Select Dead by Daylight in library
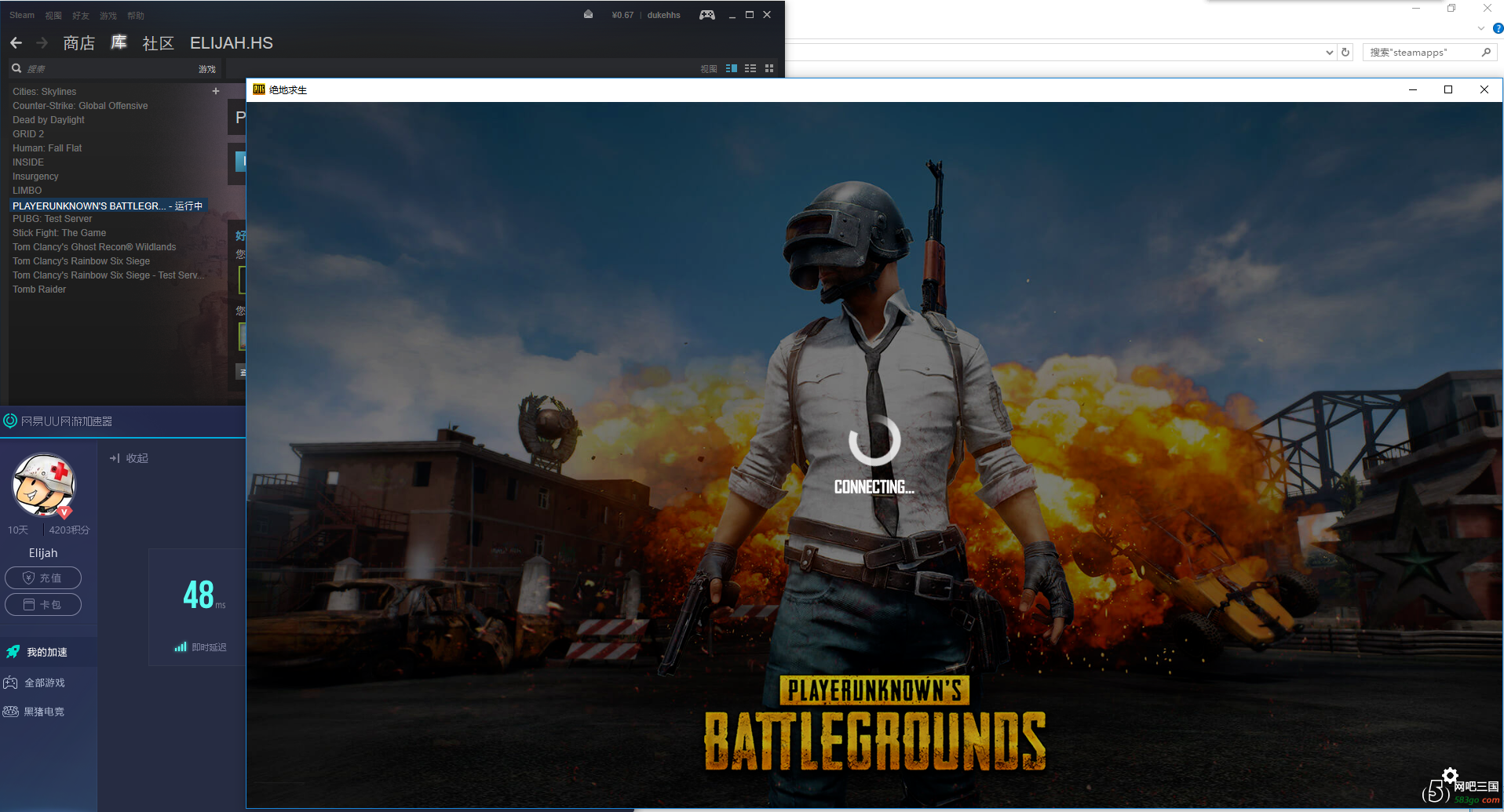This screenshot has height=812, width=1504. pos(49,120)
